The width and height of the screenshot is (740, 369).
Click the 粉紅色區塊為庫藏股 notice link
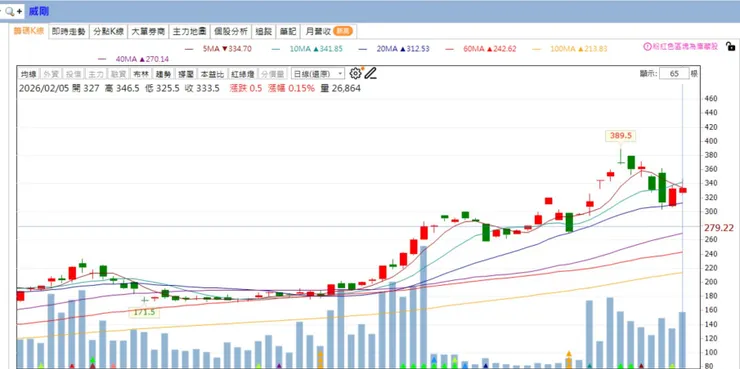686,47
